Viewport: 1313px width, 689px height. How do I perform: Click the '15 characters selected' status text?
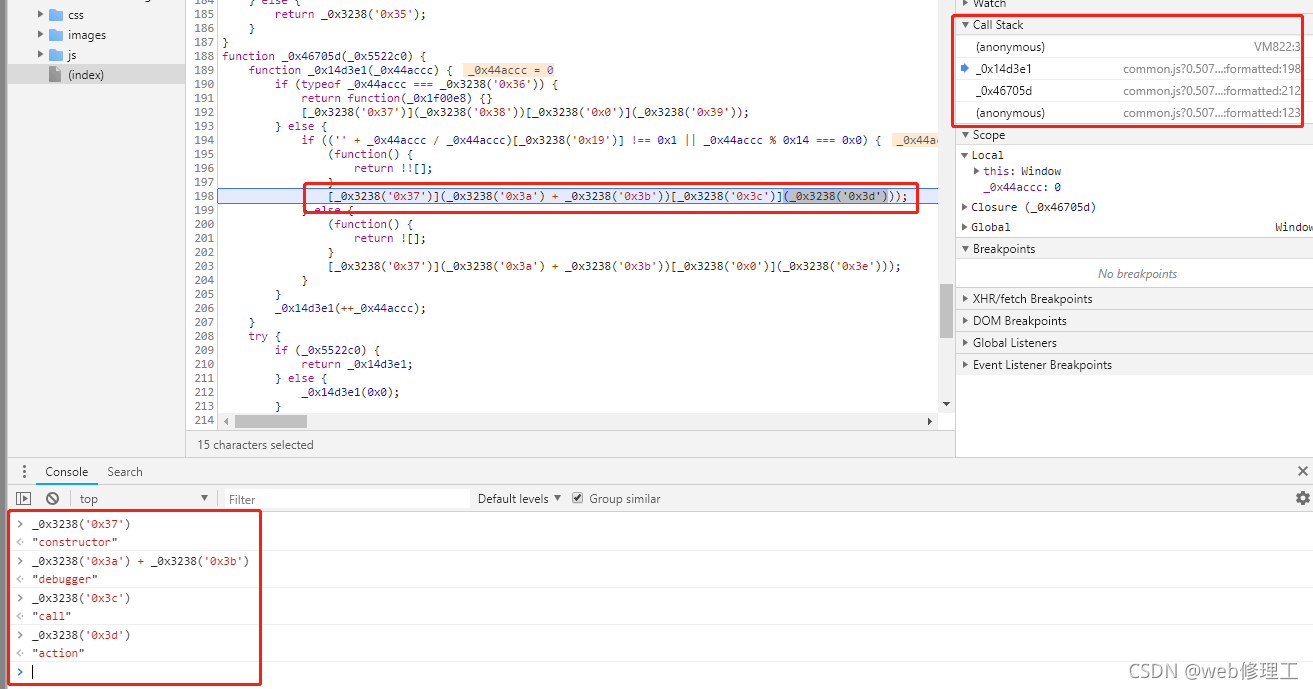pyautogui.click(x=255, y=445)
